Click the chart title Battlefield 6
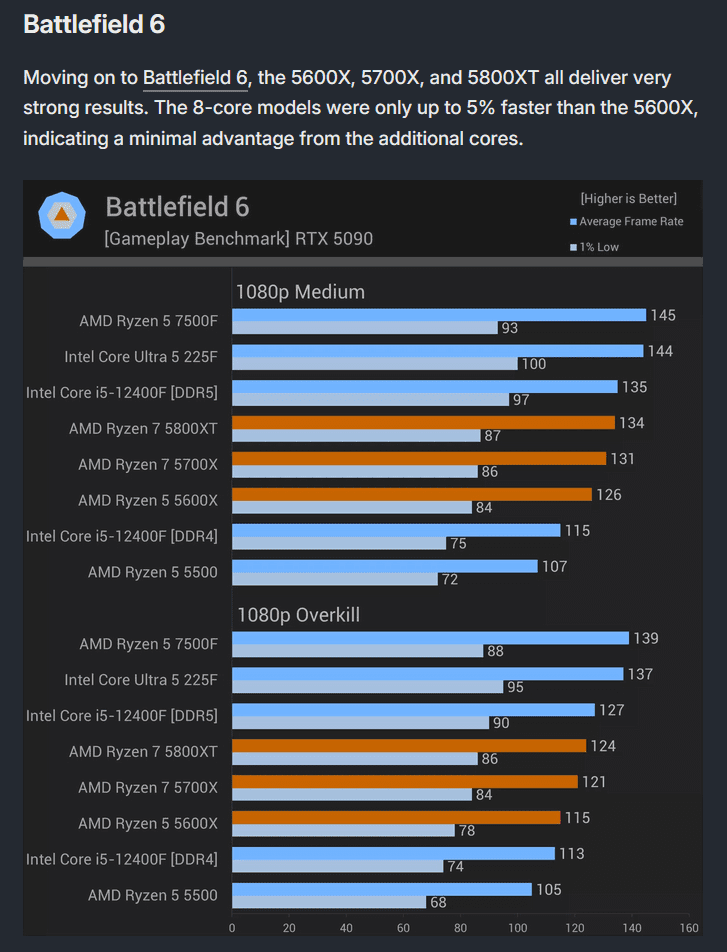This screenshot has width=727, height=952. (177, 207)
